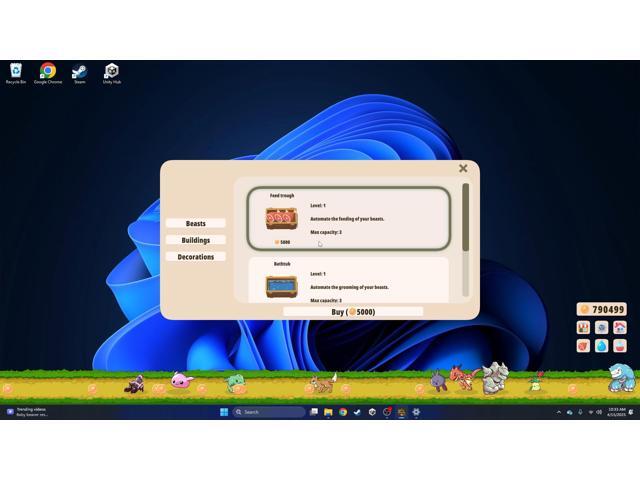The width and height of the screenshot is (640, 480).
Task: Open the Recycle Bin desktop icon
Action: pyautogui.click(x=16, y=73)
